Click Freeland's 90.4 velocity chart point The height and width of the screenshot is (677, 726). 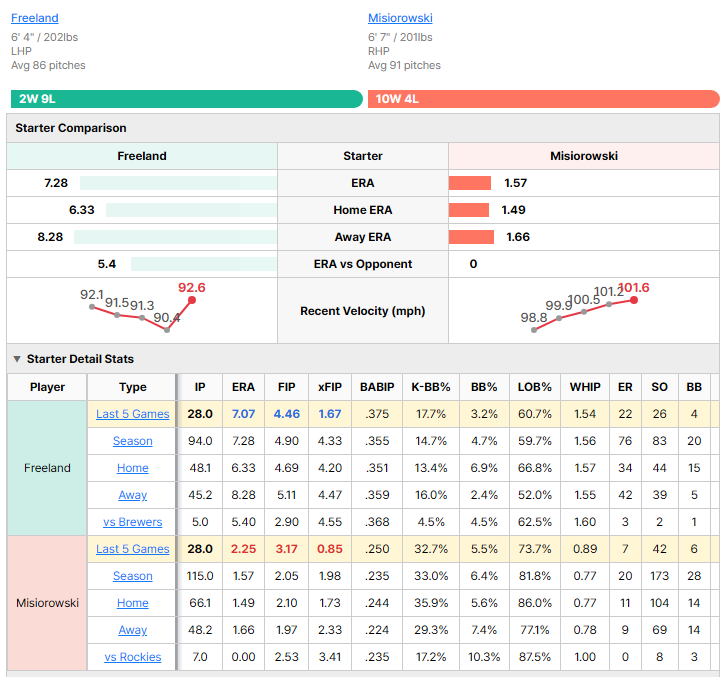coord(167,330)
